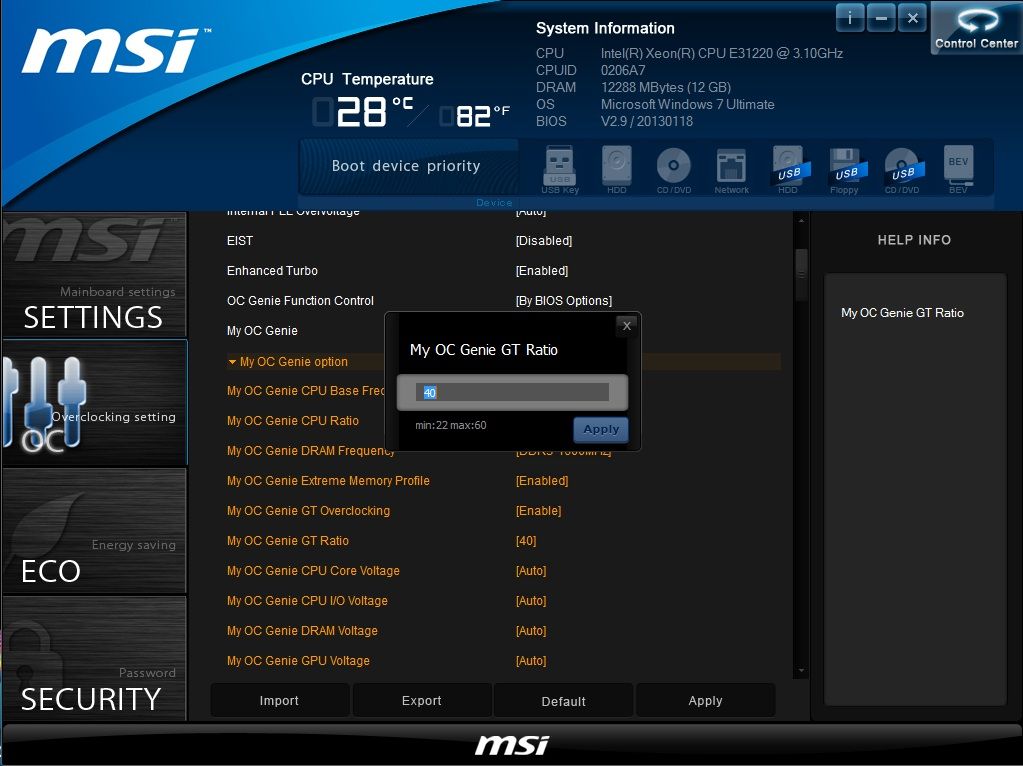The image size is (1023, 766).
Task: Select My OC Genie DRAM Voltage label
Action: pyautogui.click(x=302, y=631)
